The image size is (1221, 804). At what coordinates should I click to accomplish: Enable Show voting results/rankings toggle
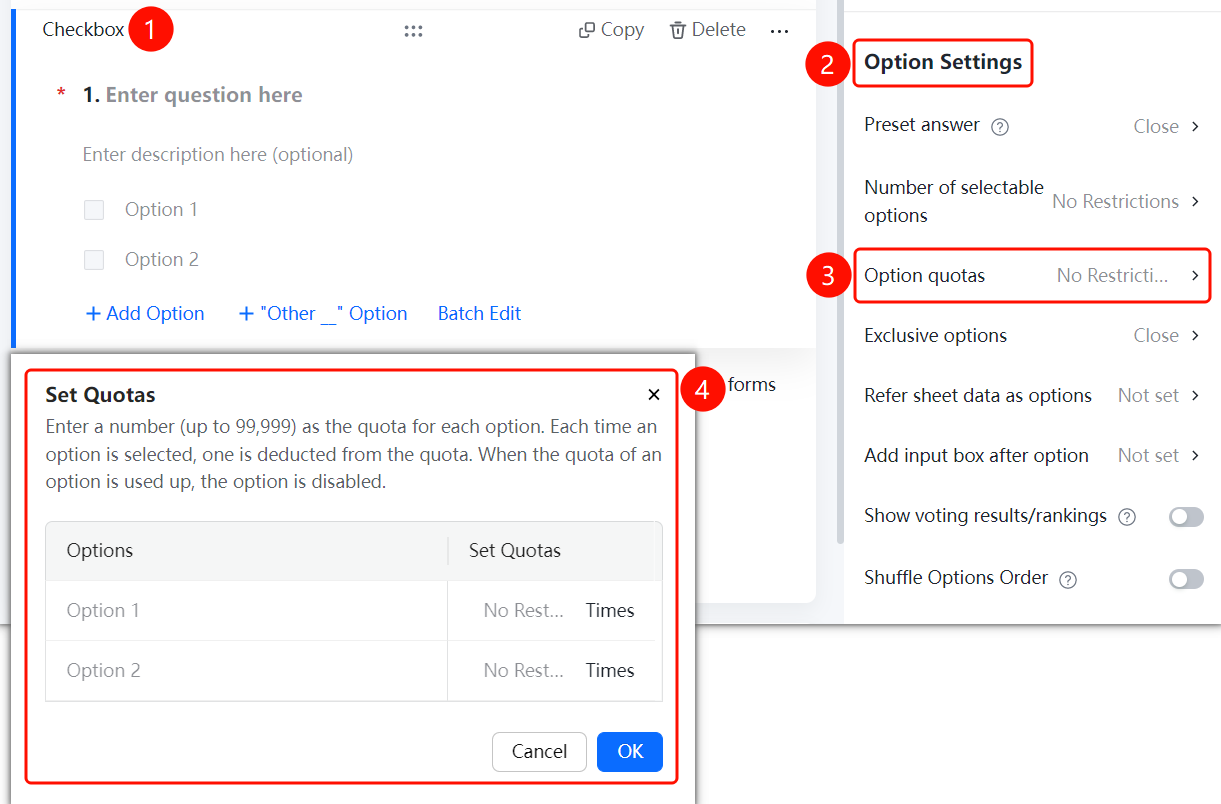pyautogui.click(x=1187, y=516)
